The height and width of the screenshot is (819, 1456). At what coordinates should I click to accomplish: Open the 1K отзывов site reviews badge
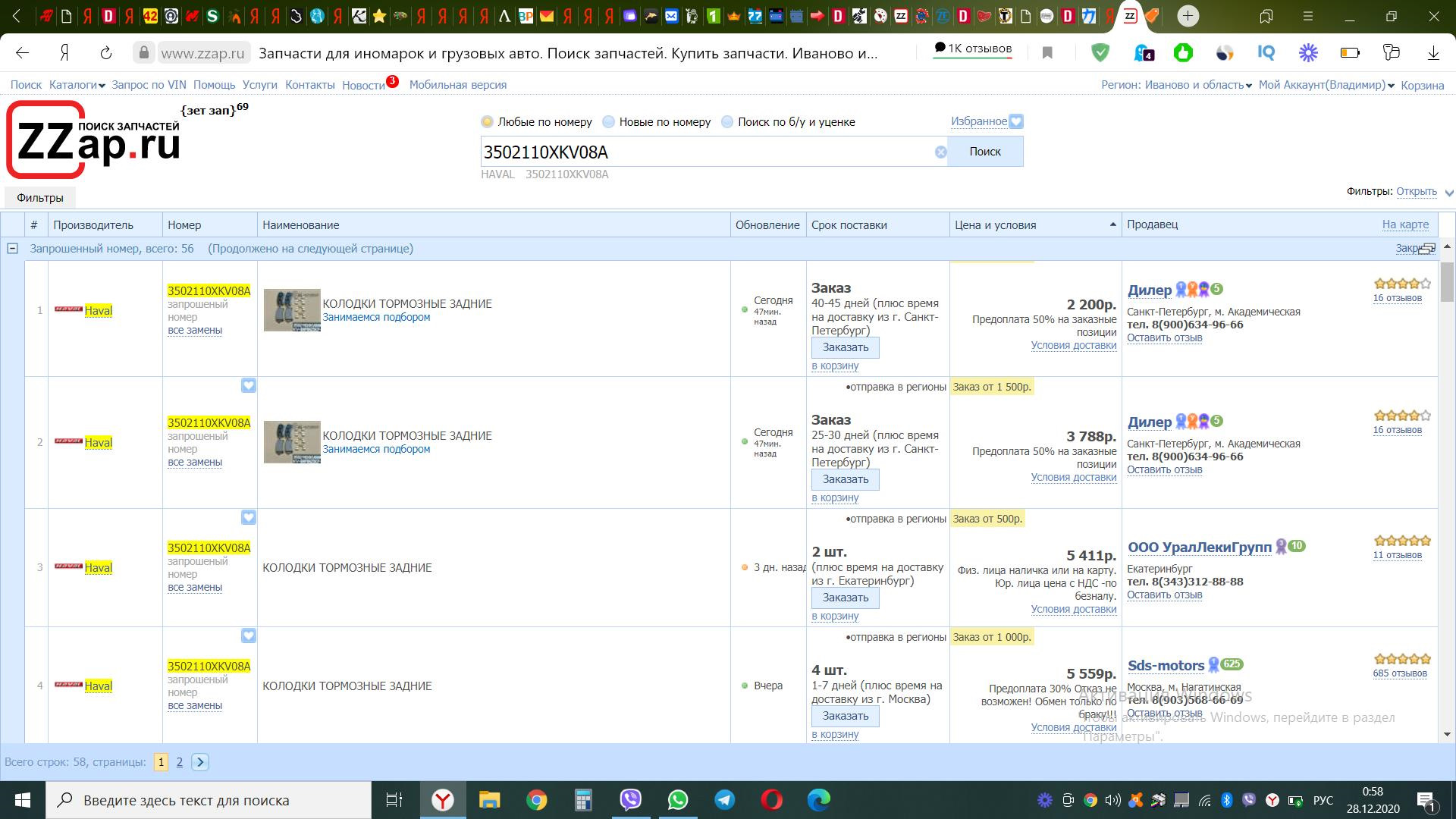coord(973,49)
